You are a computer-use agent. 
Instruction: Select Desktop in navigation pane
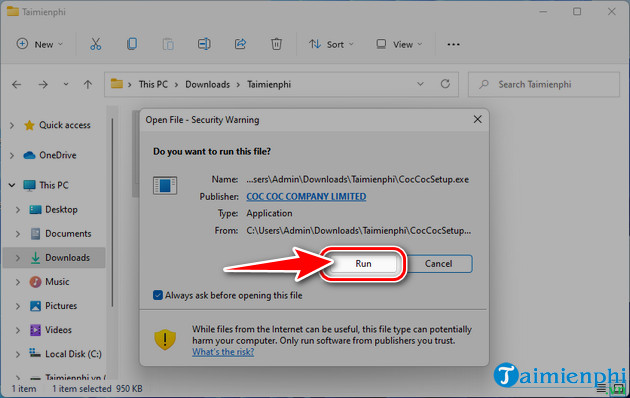click(x=61, y=209)
